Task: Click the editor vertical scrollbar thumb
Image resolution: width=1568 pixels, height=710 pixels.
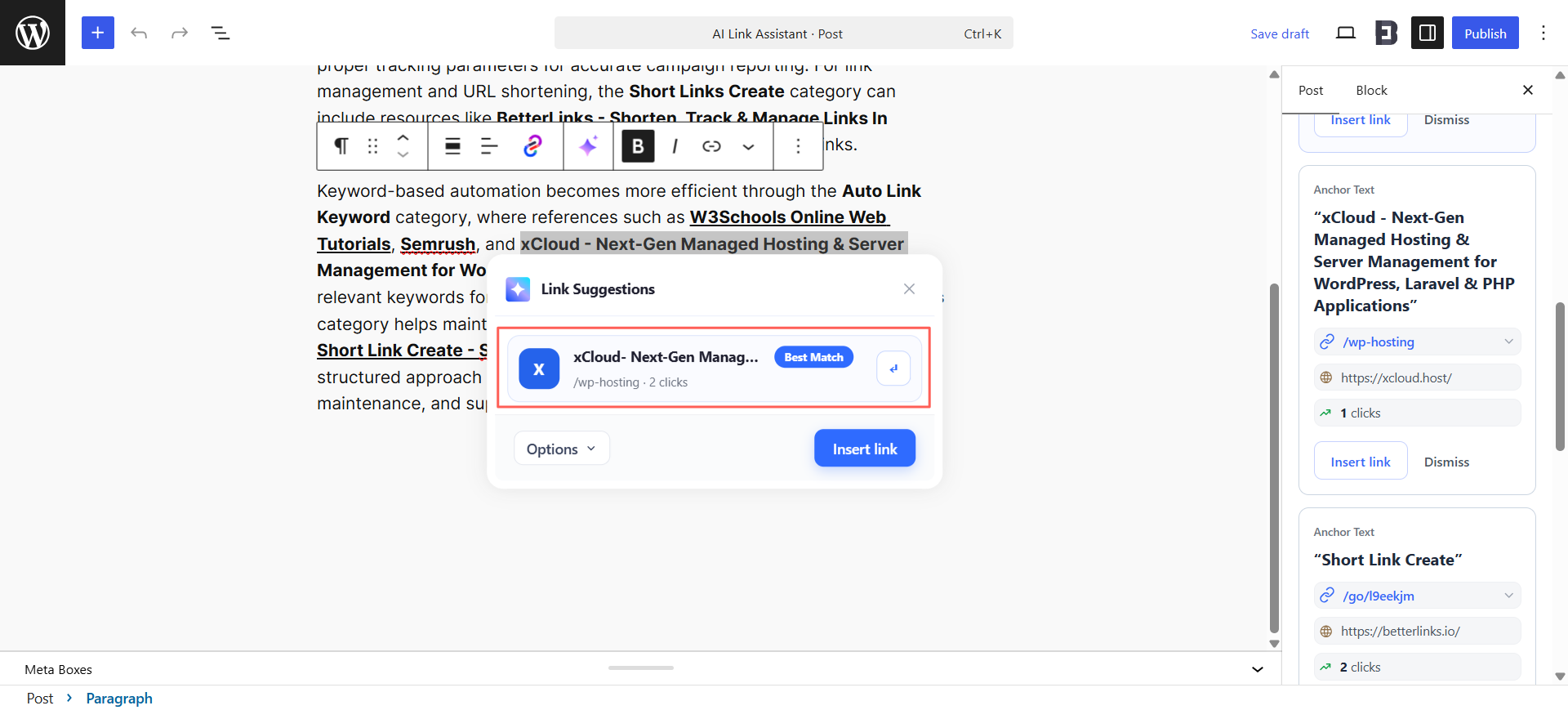Action: (1274, 458)
